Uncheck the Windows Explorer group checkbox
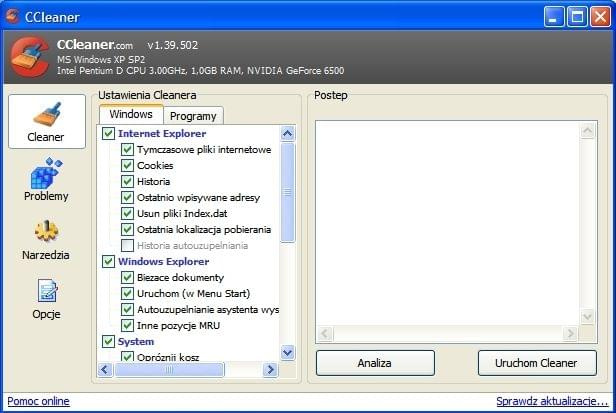Image resolution: width=616 pixels, height=413 pixels. click(108, 261)
